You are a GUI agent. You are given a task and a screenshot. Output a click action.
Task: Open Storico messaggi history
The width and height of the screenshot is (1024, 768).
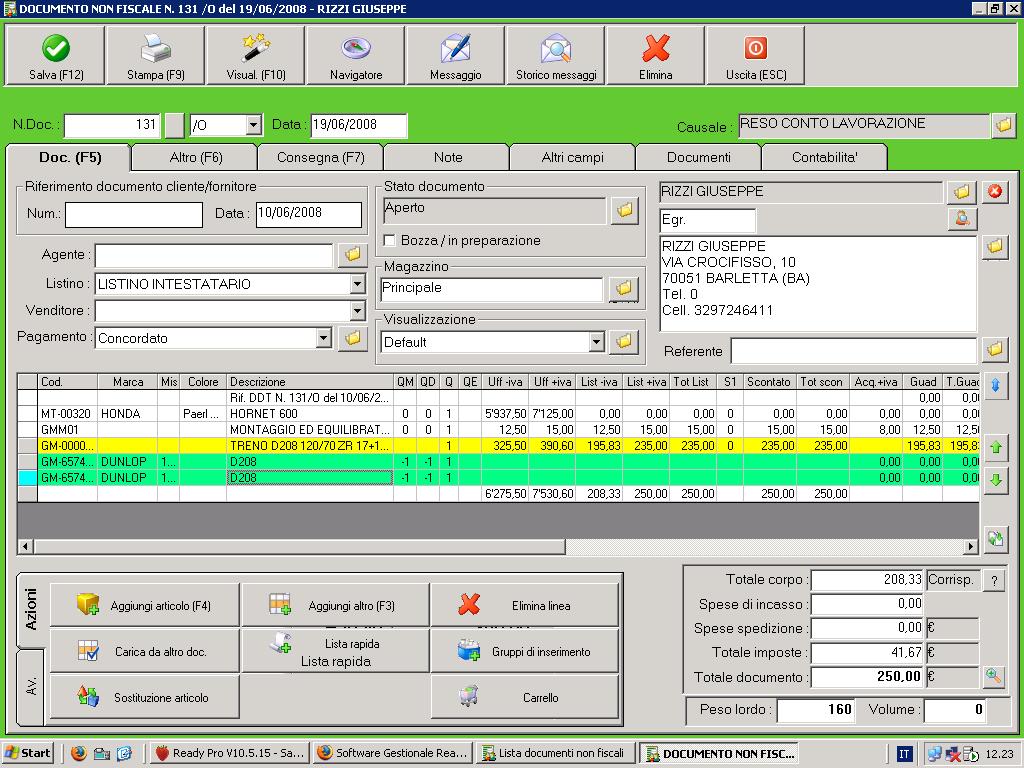tap(556, 49)
